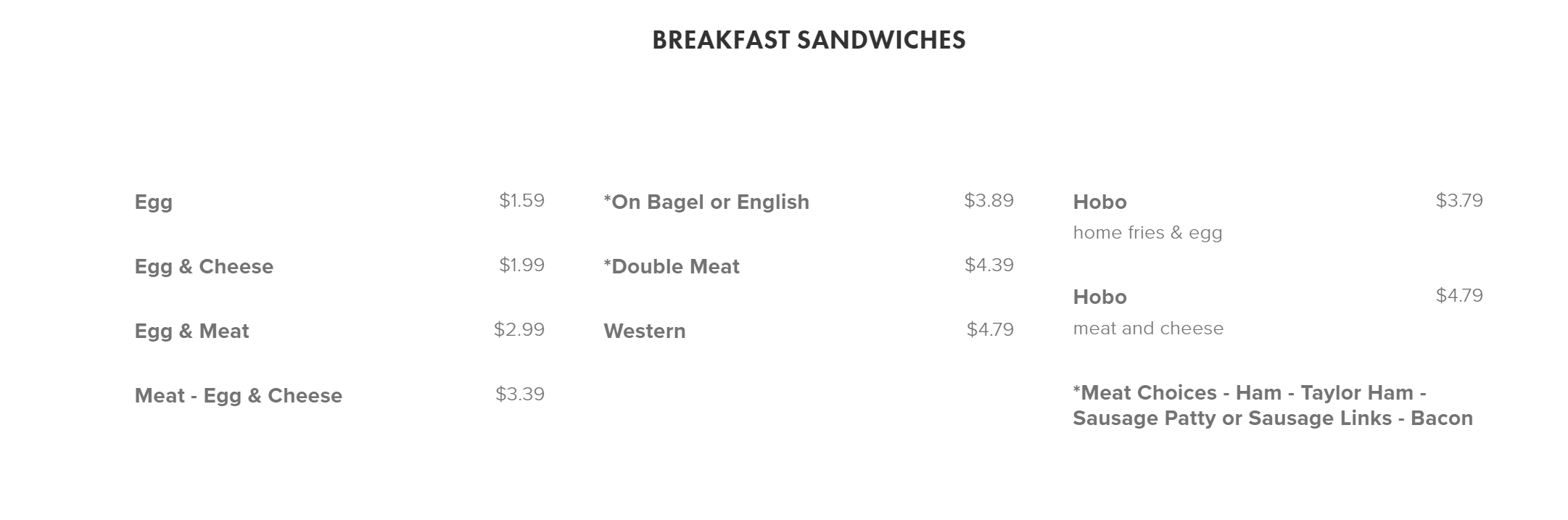The width and height of the screenshot is (1568, 520).
Task: Click the $3.89 price label
Action: coord(989,201)
